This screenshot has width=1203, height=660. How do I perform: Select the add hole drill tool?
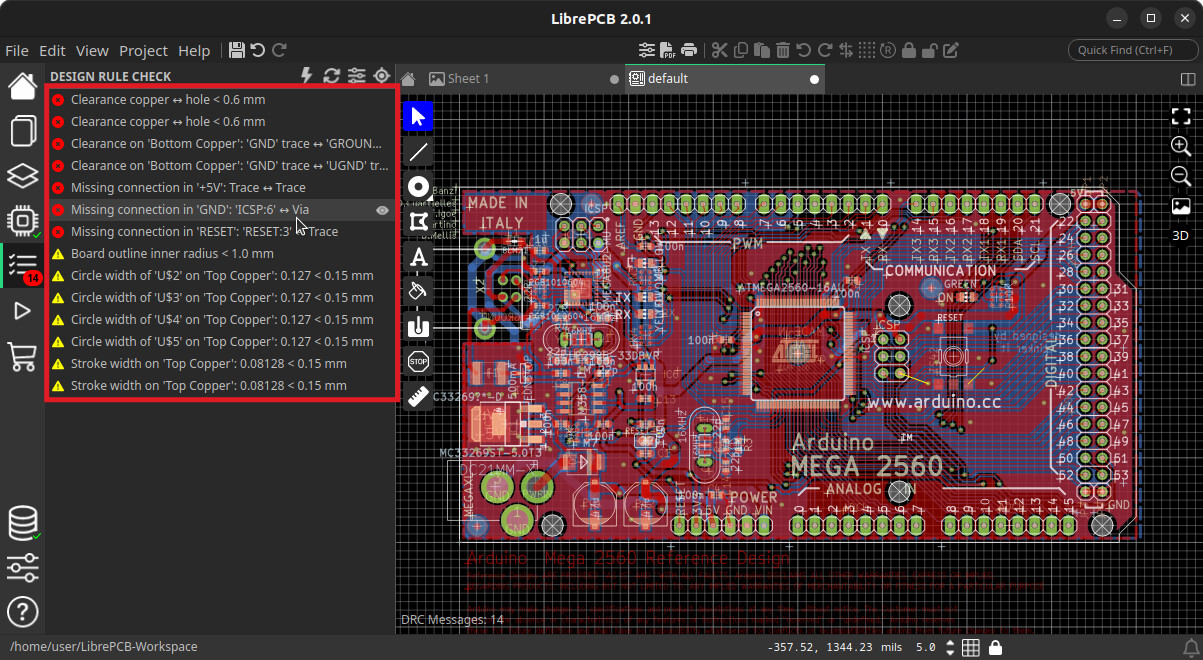point(418,326)
